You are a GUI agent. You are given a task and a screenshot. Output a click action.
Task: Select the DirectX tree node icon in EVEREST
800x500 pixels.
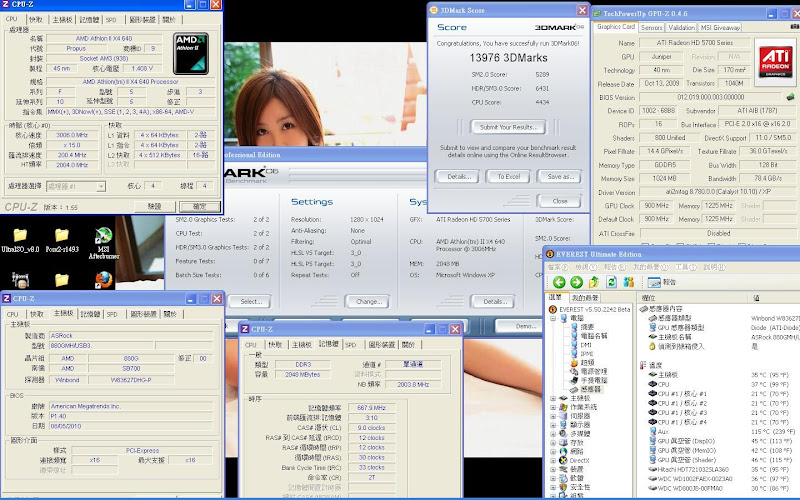(563, 460)
